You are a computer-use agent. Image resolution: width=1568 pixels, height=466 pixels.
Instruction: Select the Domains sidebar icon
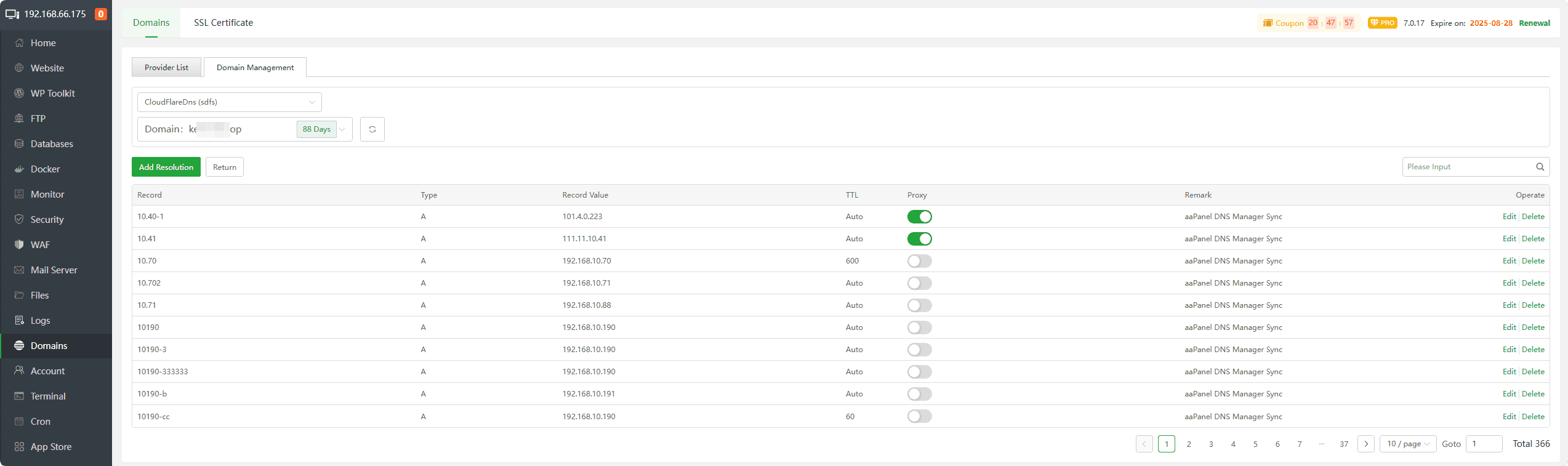coord(19,345)
